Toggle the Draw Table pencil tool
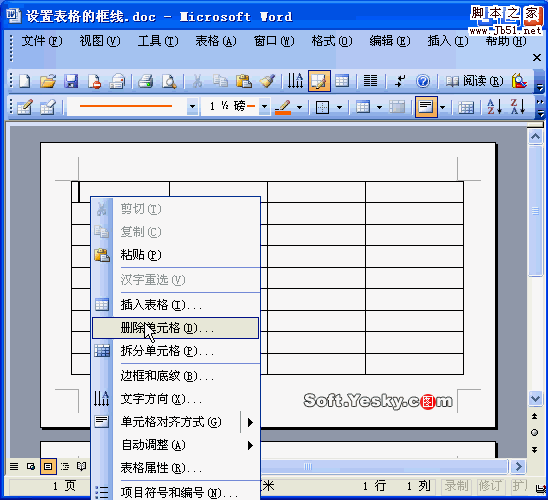Image resolution: width=548 pixels, height=500 pixels. point(25,107)
